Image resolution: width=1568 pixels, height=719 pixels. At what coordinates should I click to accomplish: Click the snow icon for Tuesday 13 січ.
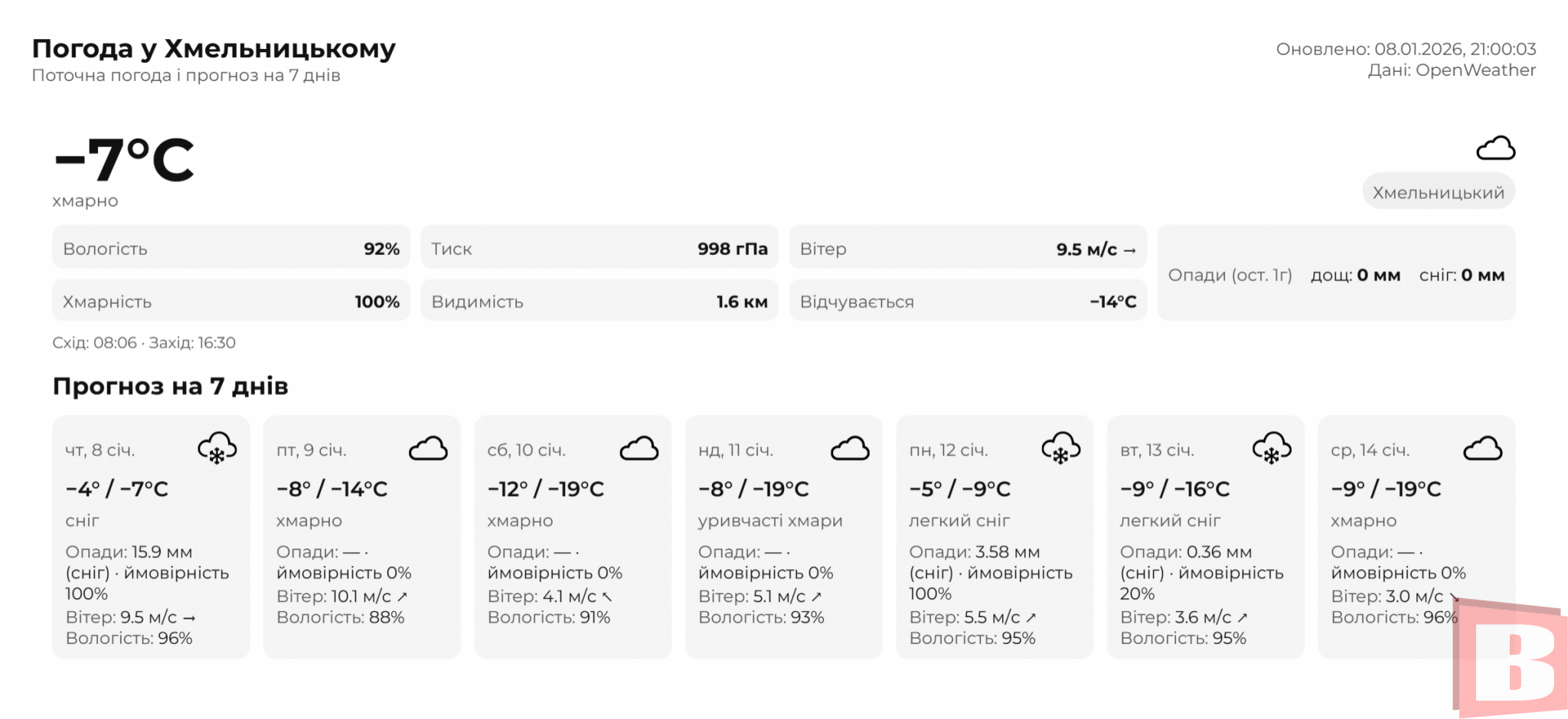coord(1272,449)
